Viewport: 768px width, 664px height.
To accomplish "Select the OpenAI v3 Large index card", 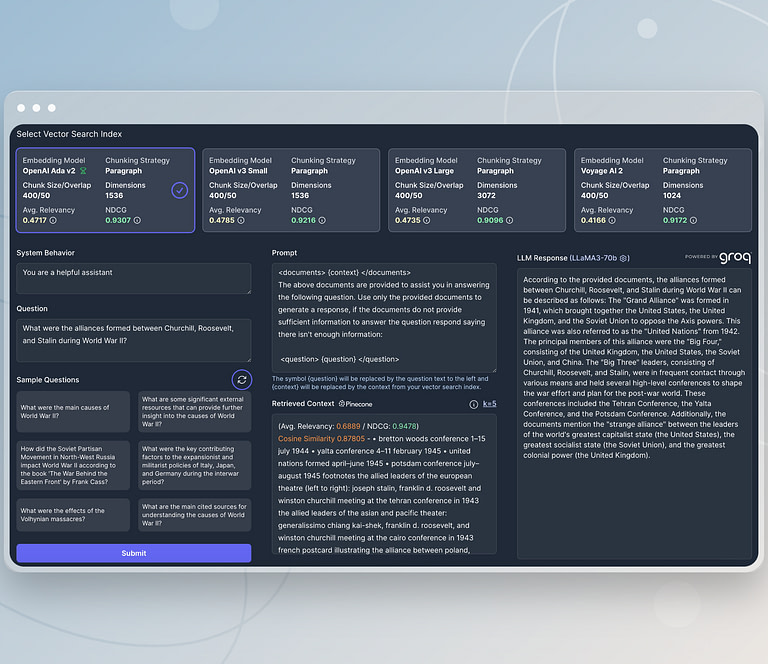I will [477, 190].
